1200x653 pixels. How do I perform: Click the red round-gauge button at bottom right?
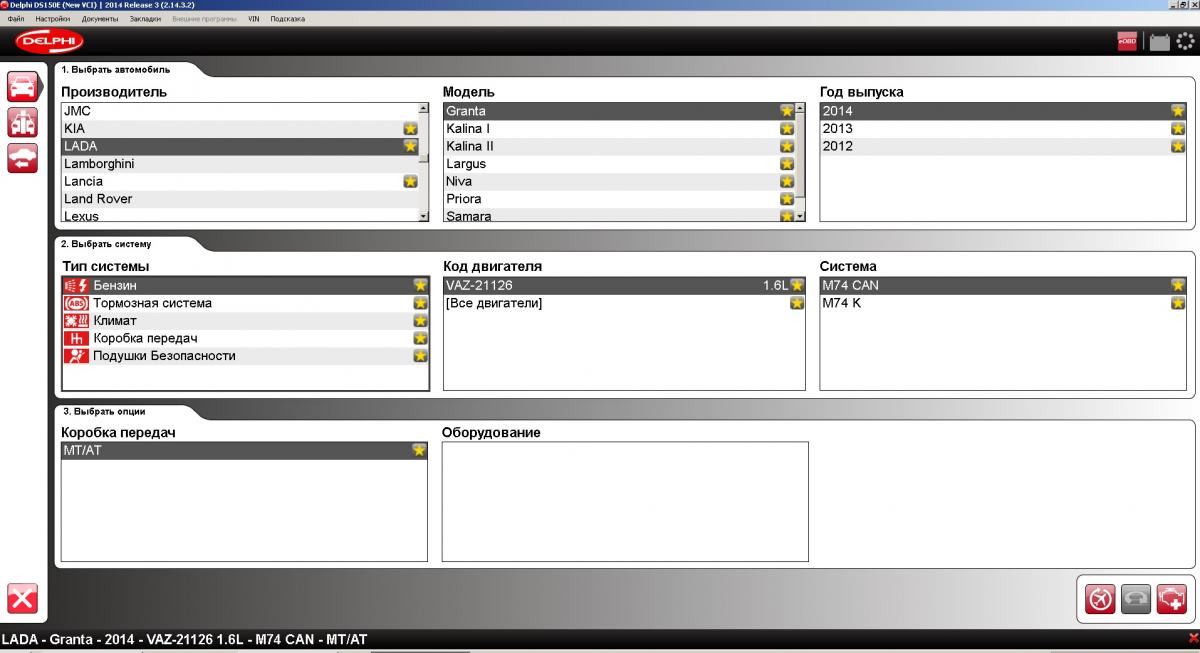1101,598
